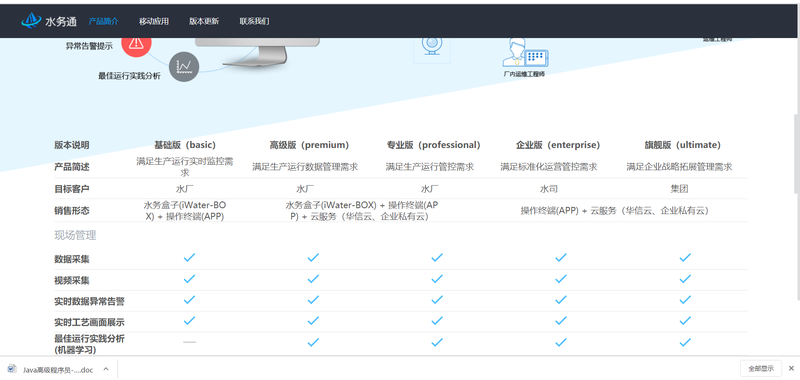Click the 最佳运行实践分析 checkmark under 旗舰版
This screenshot has height=380, width=800.
tap(685, 342)
